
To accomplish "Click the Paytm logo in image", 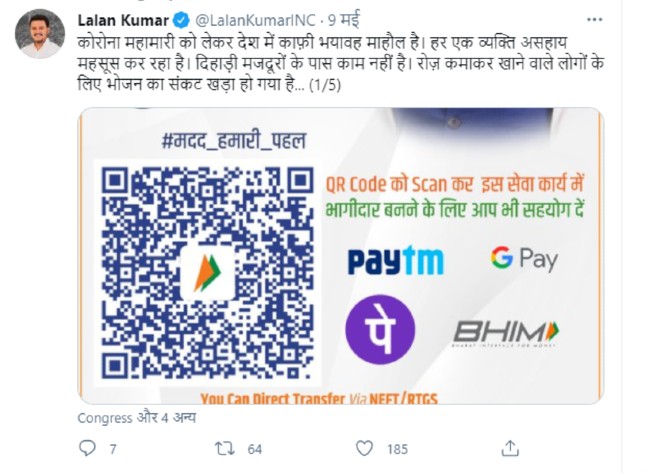I will [395, 260].
